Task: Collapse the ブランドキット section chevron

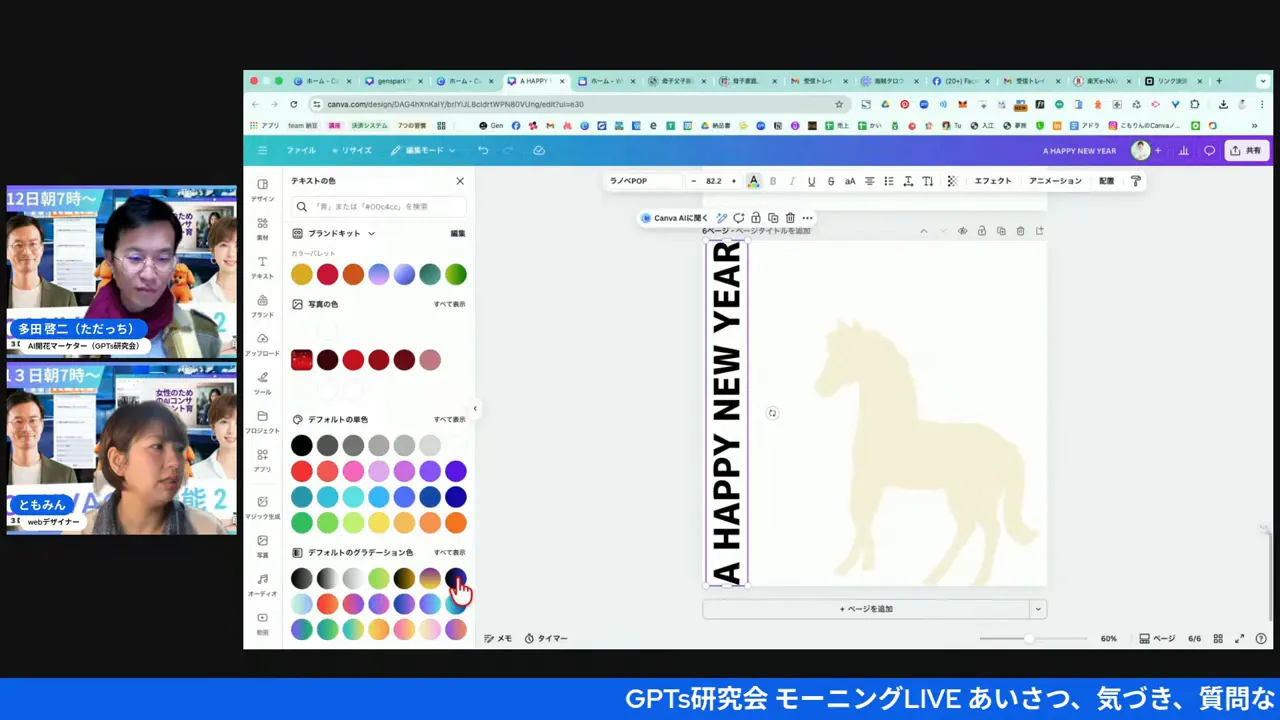Action: [x=370, y=232]
